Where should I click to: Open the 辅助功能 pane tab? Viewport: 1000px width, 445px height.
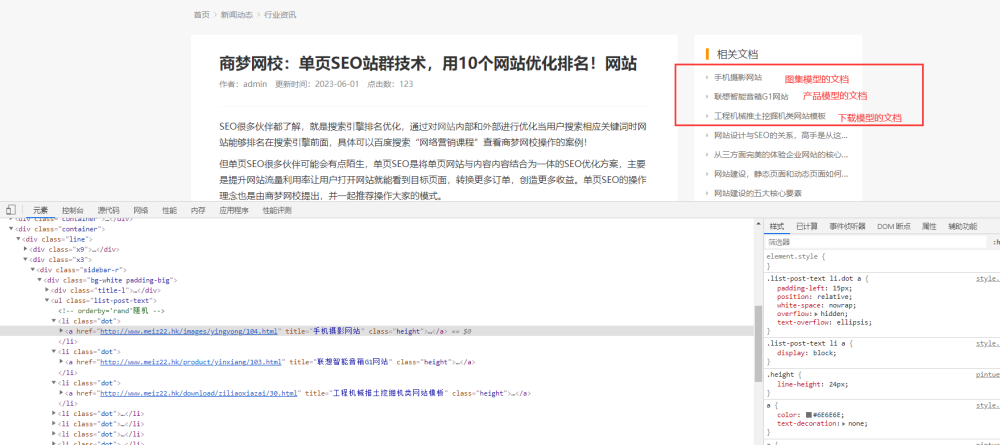coord(962,226)
